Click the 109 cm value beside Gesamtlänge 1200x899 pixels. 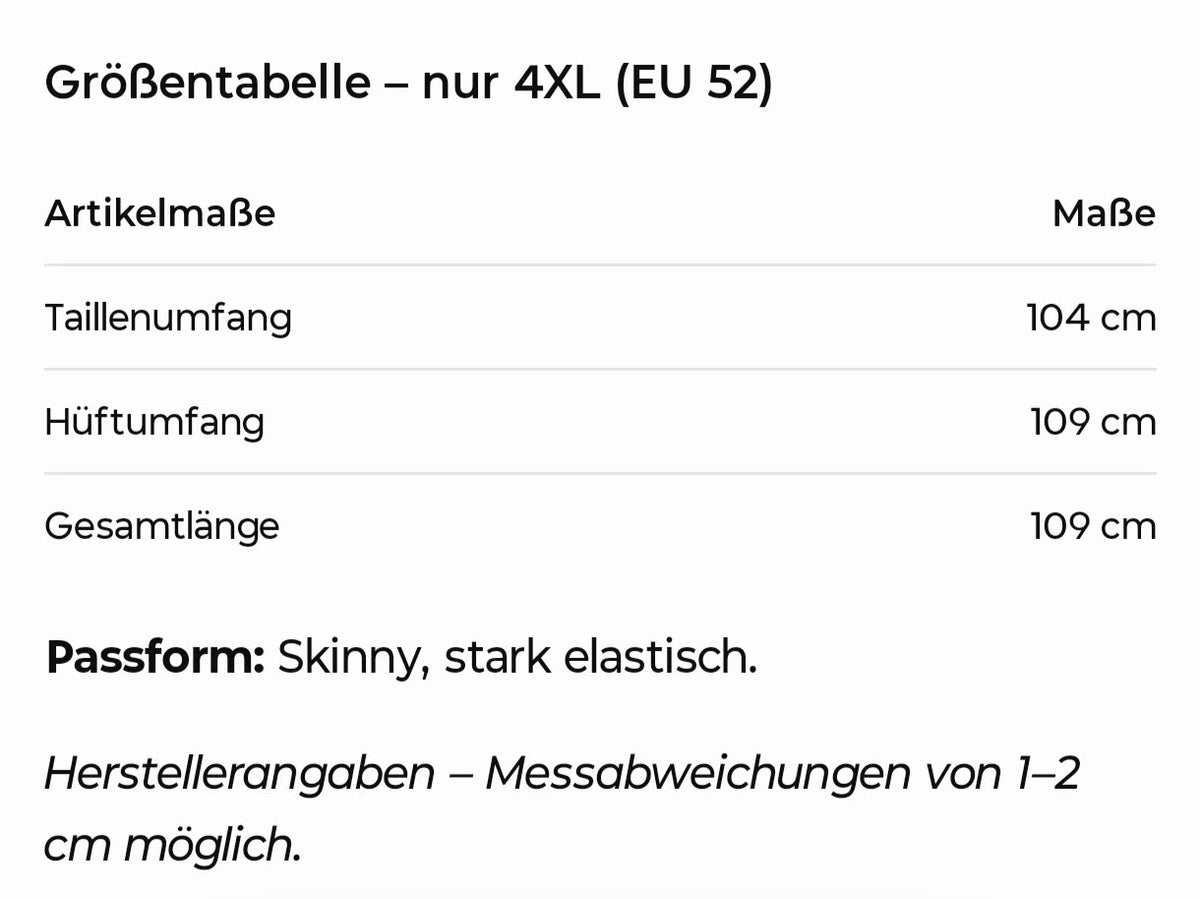pyautogui.click(x=1093, y=526)
